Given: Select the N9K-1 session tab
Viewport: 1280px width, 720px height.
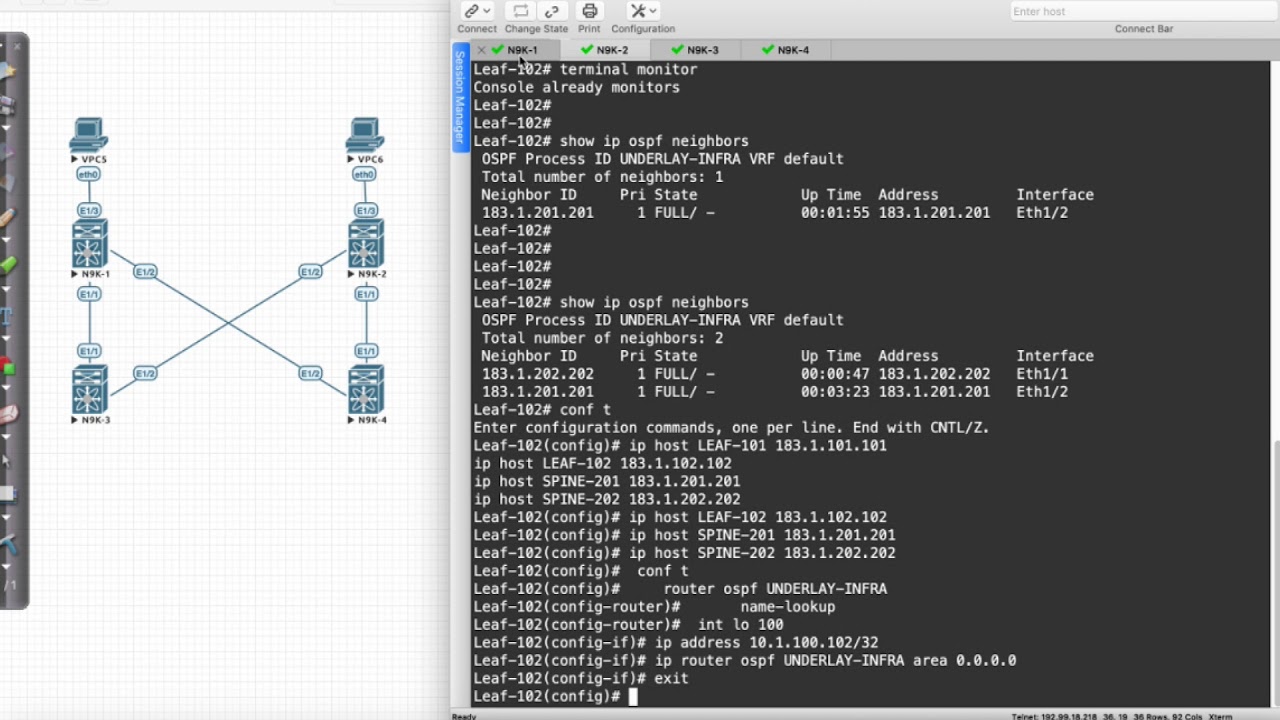Looking at the screenshot, I should click(515, 50).
